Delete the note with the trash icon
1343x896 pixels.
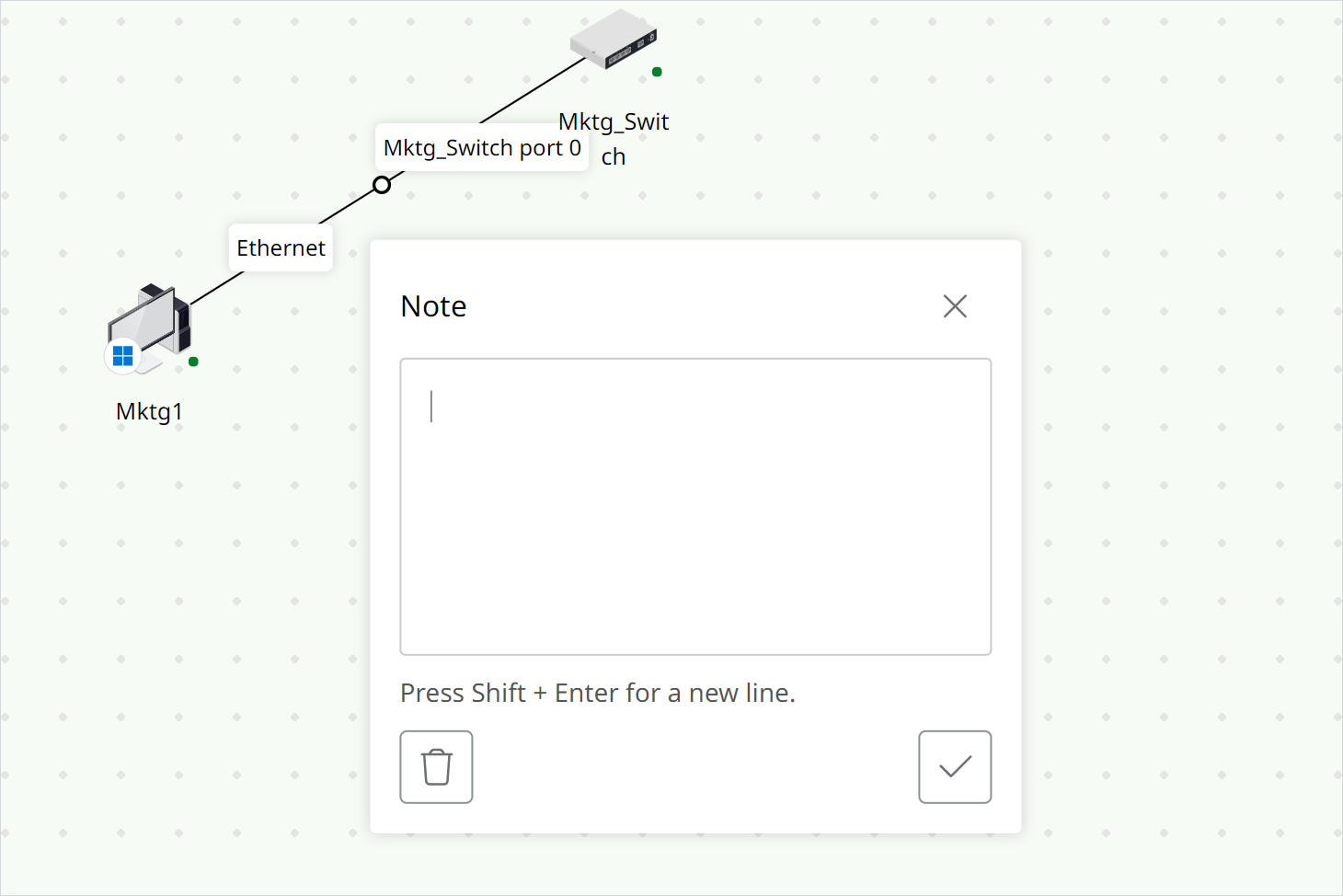tap(436, 767)
